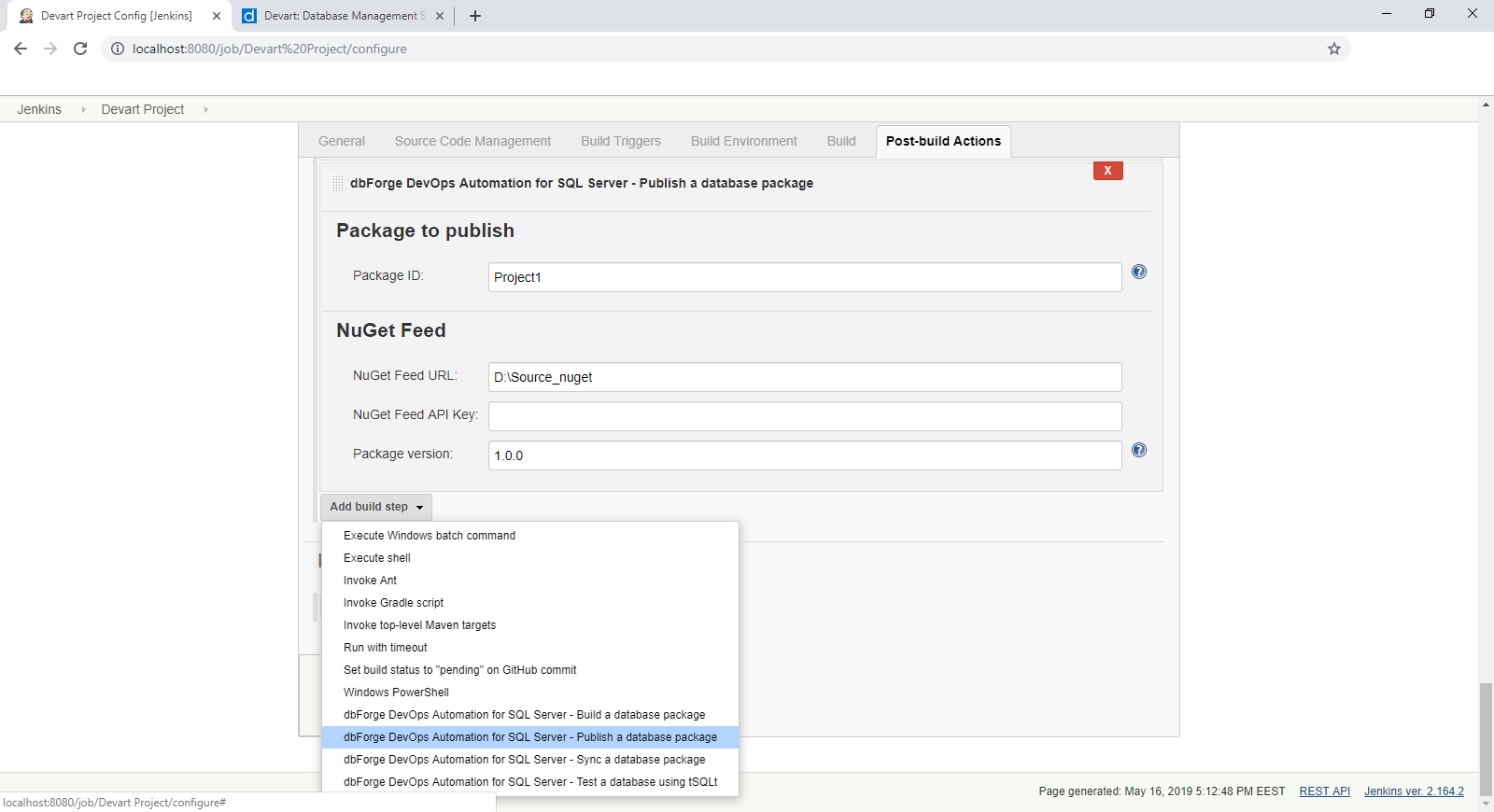Viewport: 1494px width, 812px height.
Task: Grab the drag handle of the Publish step
Action: coord(337,183)
